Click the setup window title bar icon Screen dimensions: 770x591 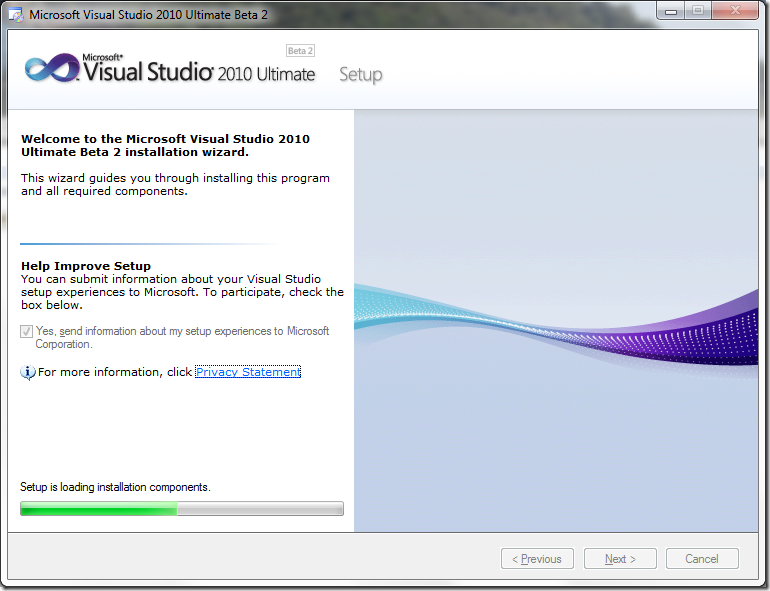(16, 15)
